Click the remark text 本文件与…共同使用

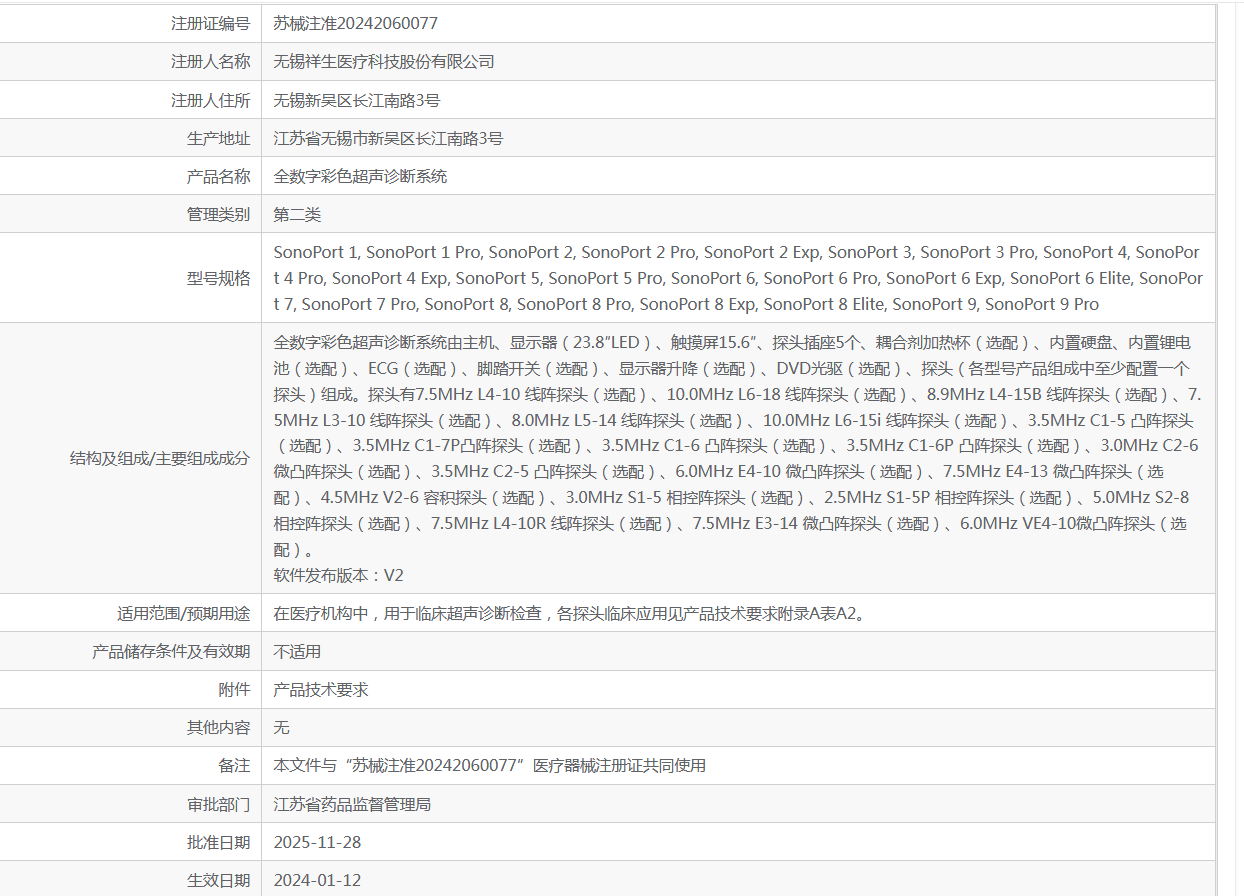[x=490, y=766]
